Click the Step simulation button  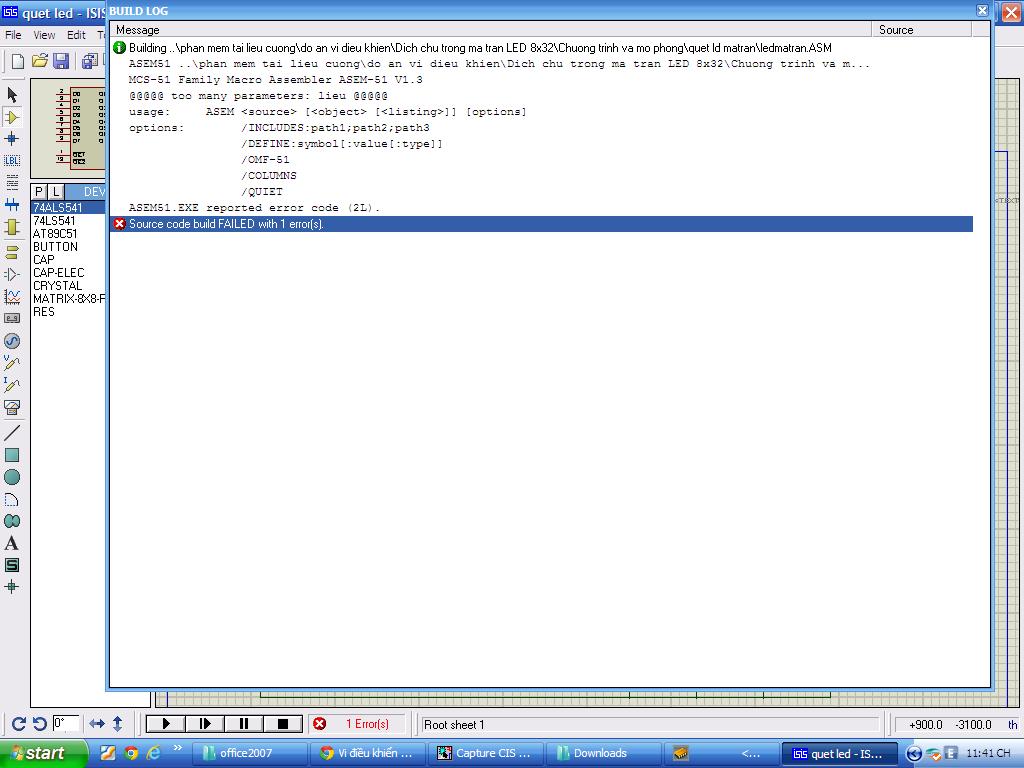pos(204,724)
